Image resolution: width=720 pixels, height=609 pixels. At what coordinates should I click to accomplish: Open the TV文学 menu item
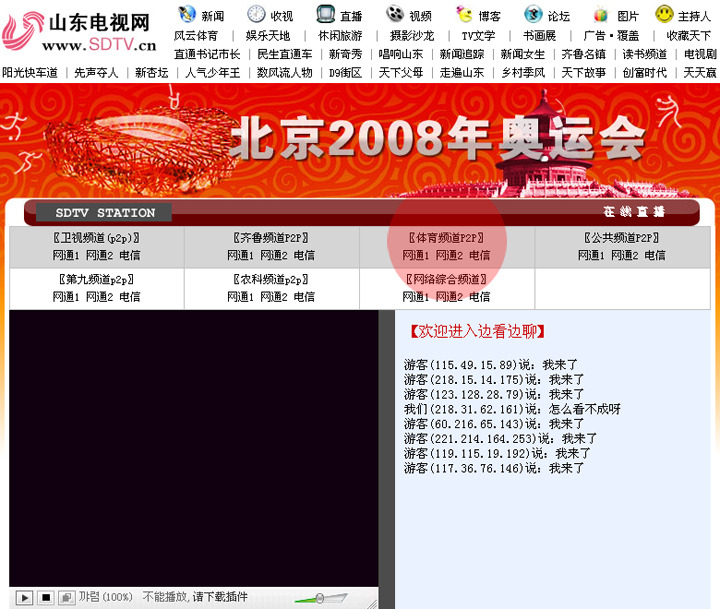[x=478, y=36]
